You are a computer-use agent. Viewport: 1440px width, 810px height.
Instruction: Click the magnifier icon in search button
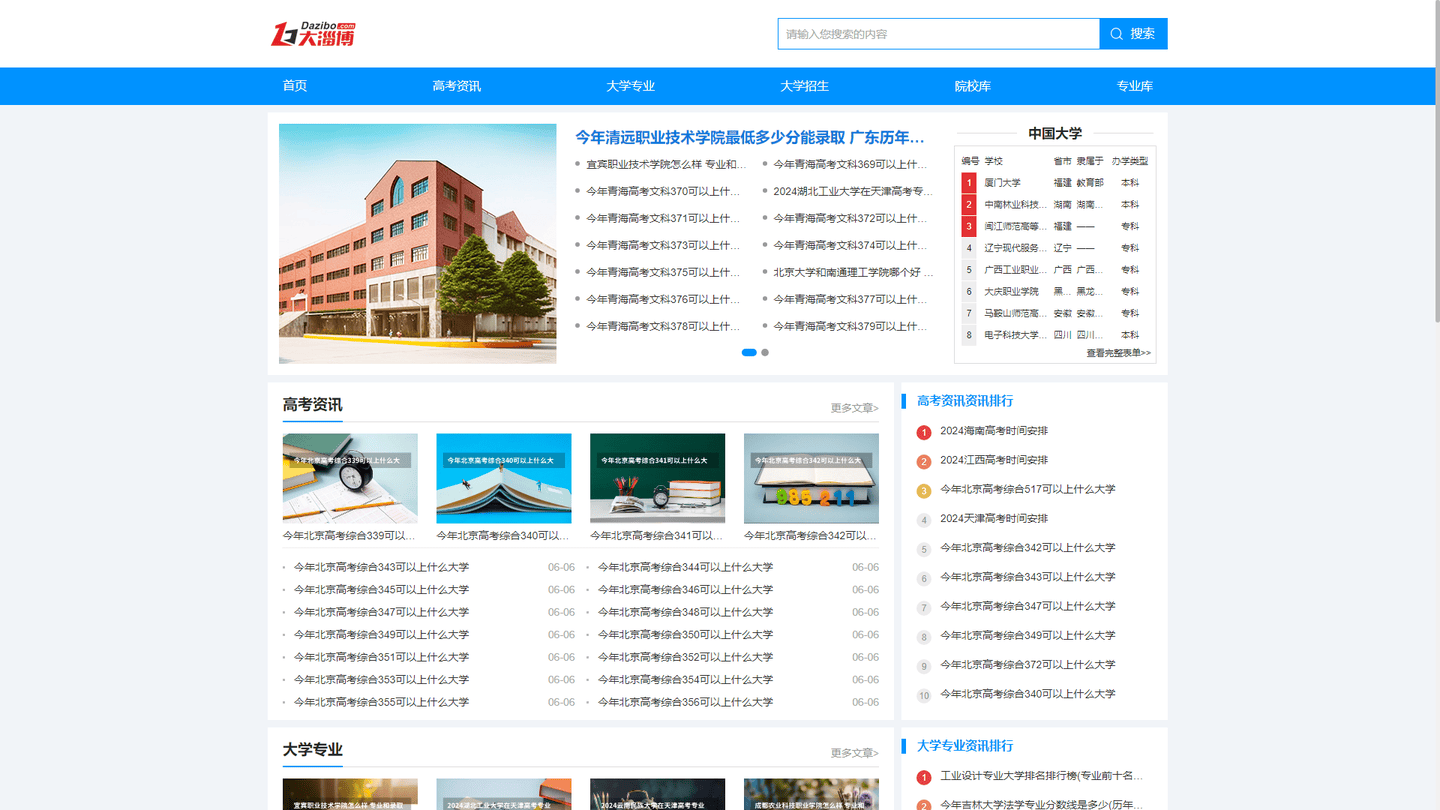1116,34
